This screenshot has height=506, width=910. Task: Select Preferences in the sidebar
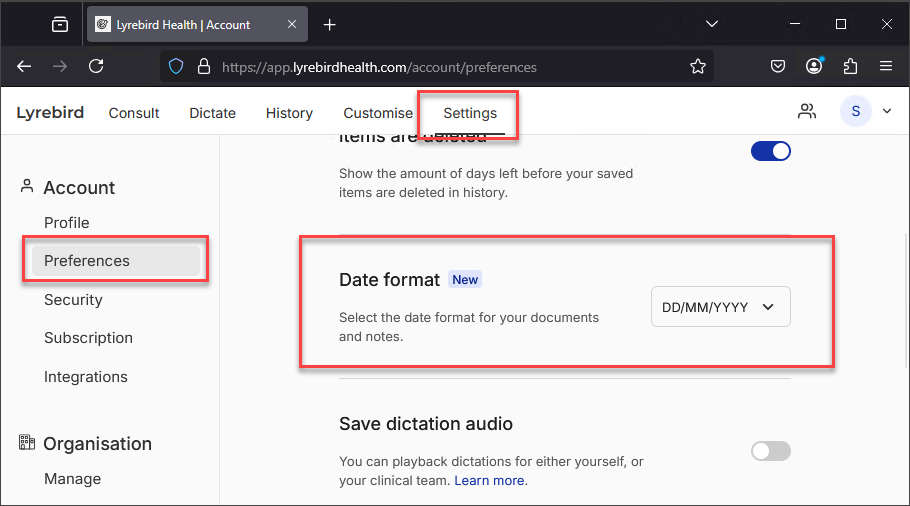pyautogui.click(x=116, y=261)
